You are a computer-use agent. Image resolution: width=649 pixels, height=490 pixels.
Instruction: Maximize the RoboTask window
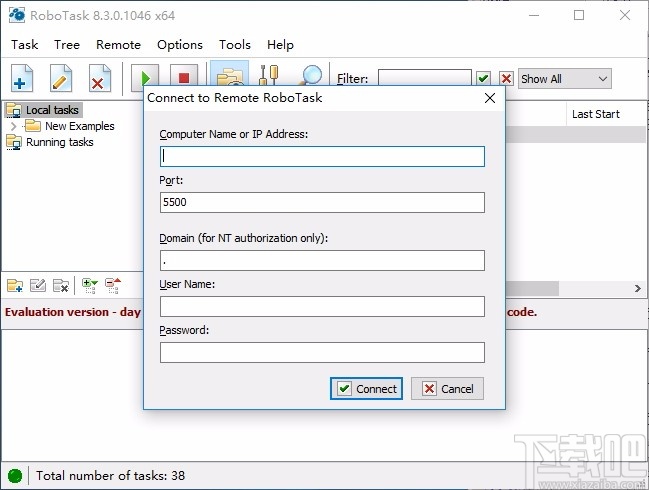(579, 15)
